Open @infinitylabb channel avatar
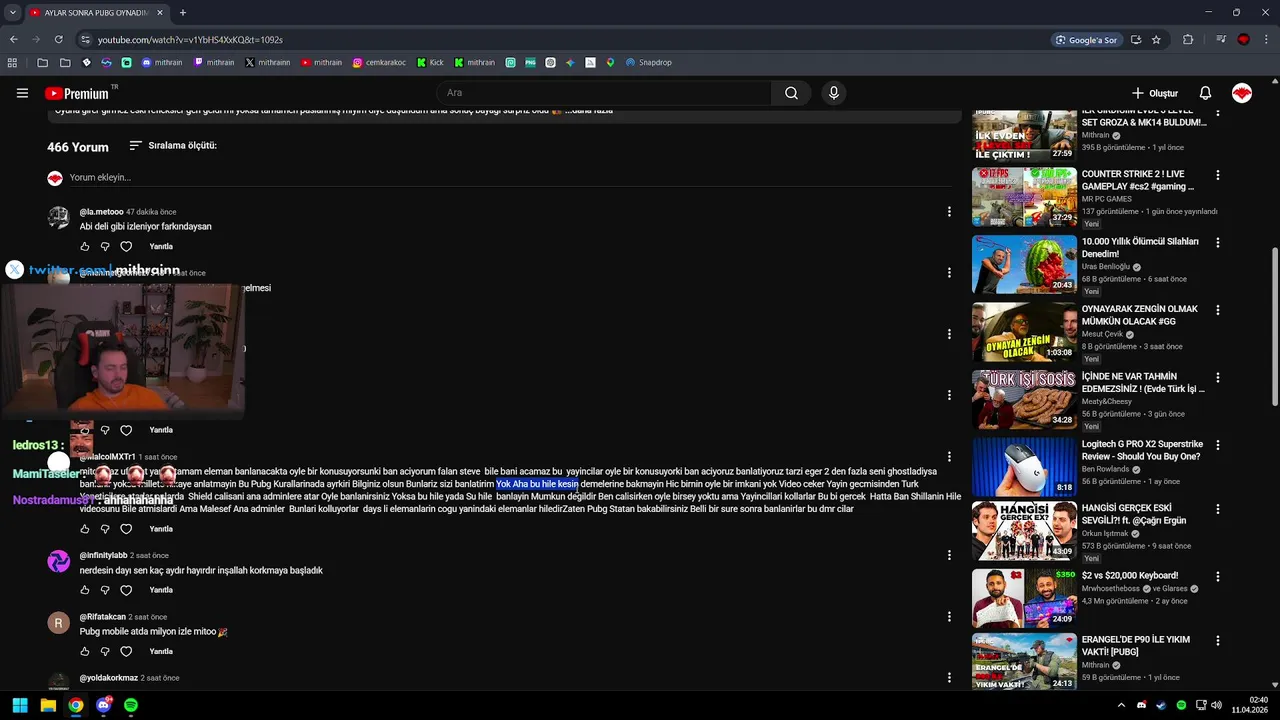Viewport: 1280px width, 720px height. coord(59,561)
